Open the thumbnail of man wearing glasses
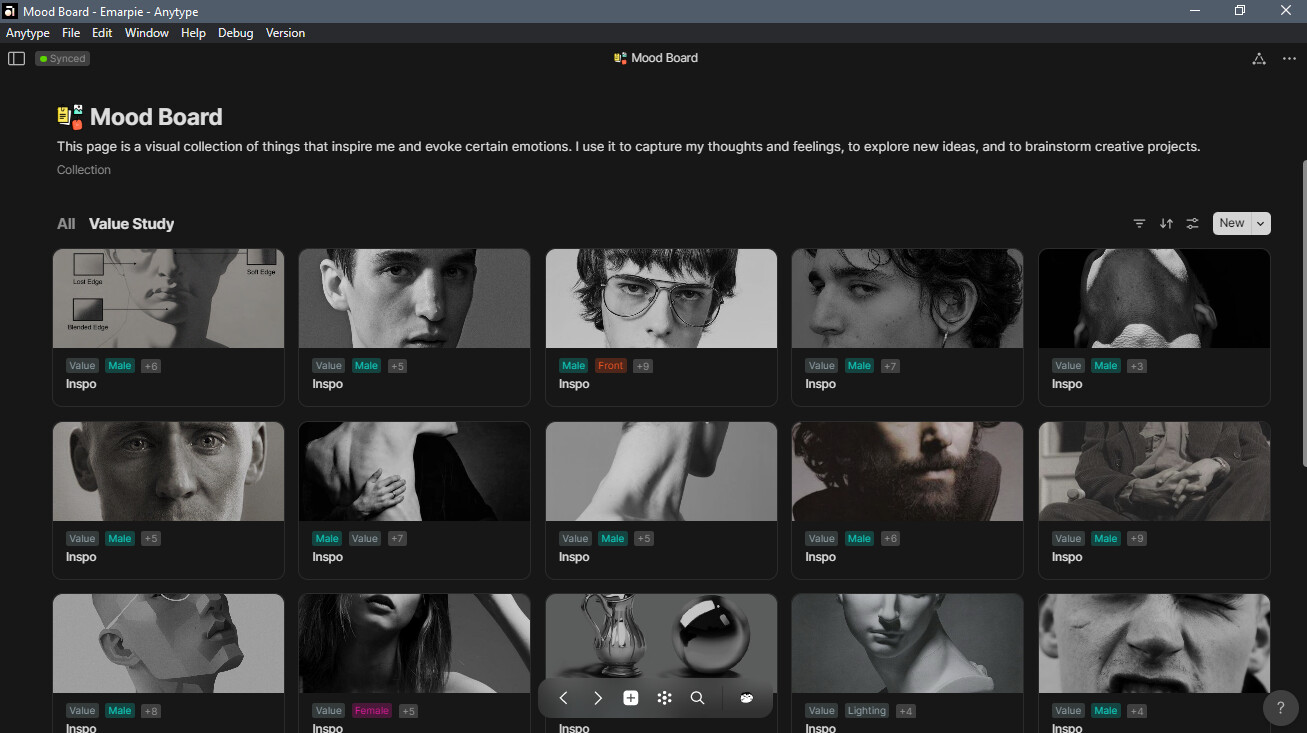 click(x=661, y=298)
